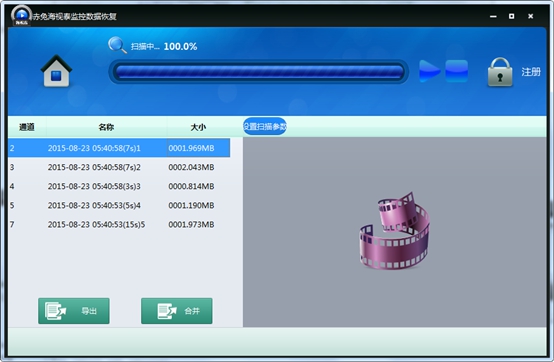Click the magnifier scan icon

click(x=117, y=45)
